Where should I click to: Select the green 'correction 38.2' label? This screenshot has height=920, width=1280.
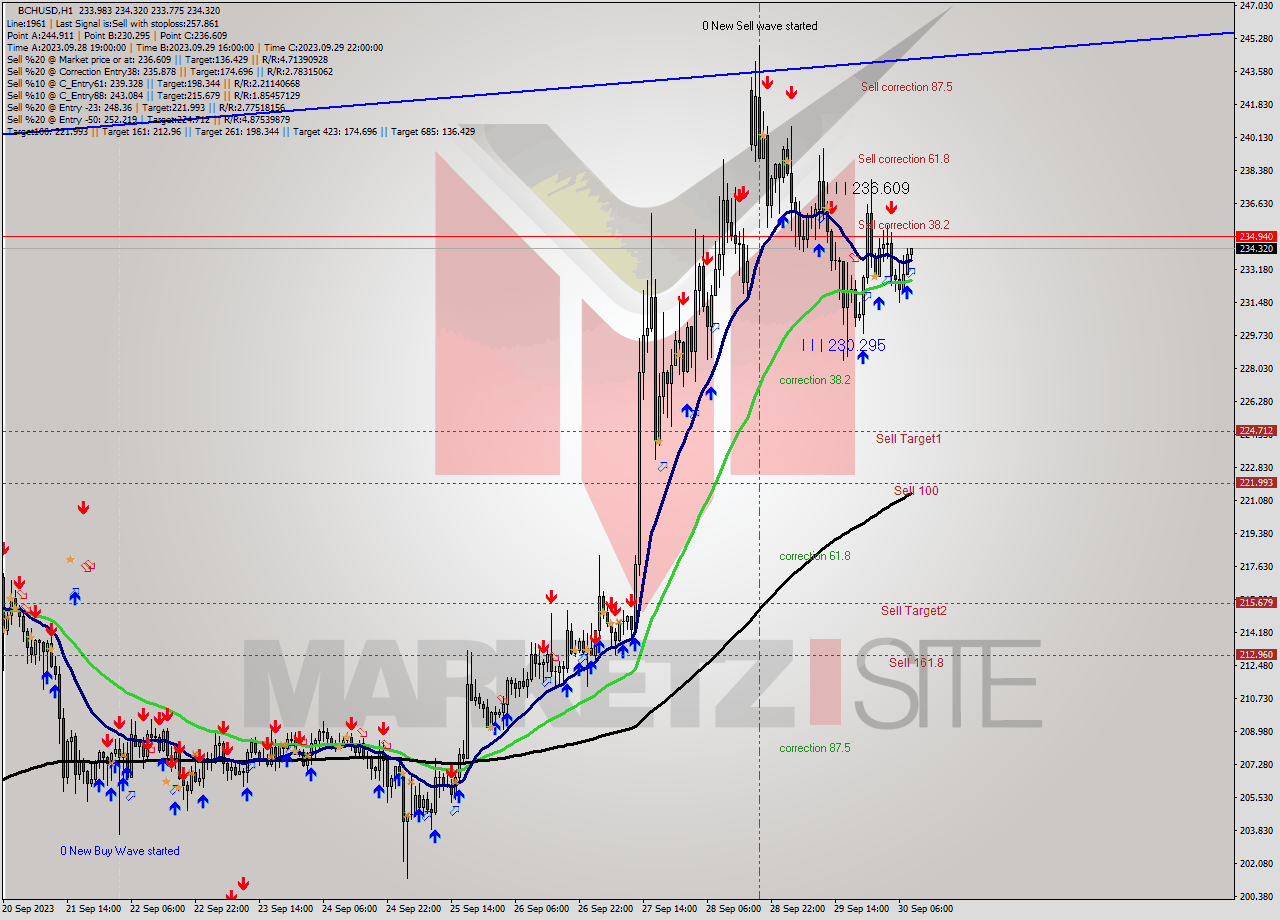pos(815,380)
